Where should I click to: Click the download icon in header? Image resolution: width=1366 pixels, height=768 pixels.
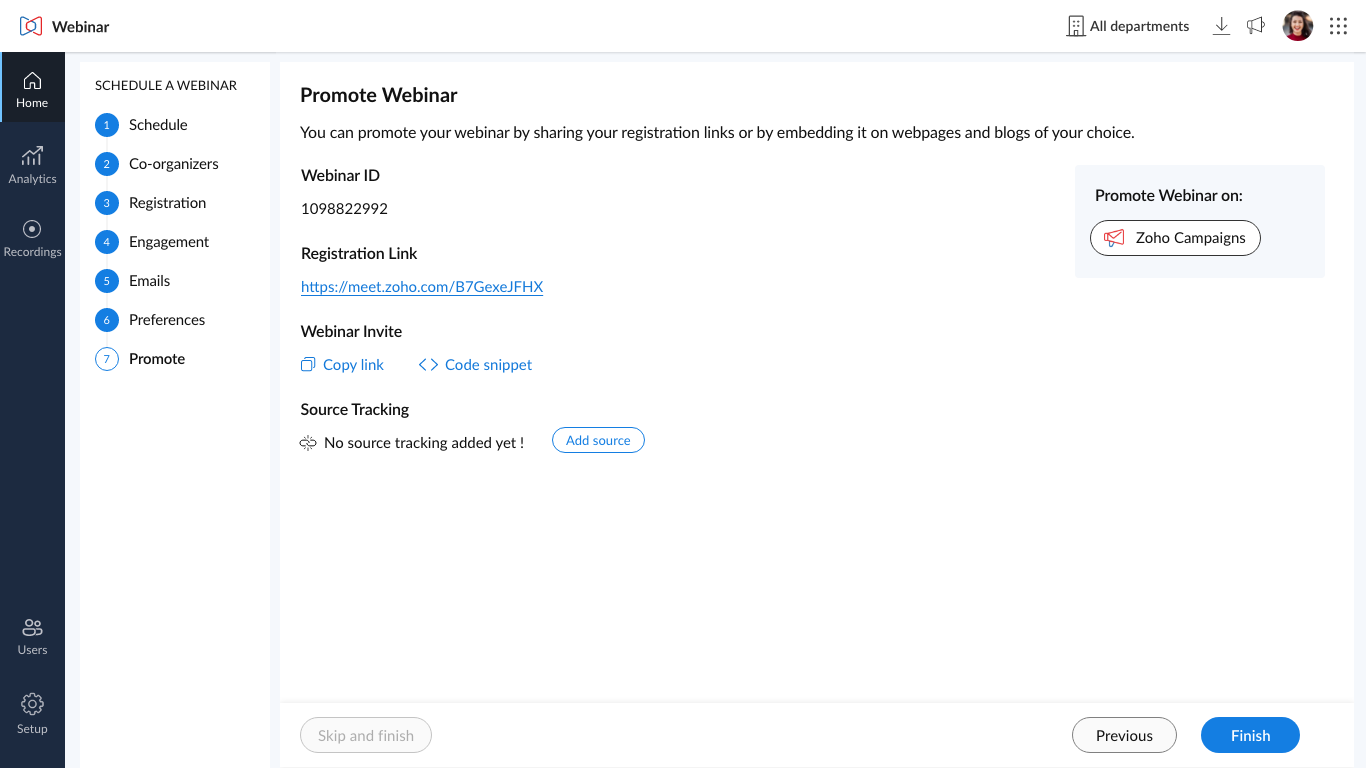click(1221, 26)
